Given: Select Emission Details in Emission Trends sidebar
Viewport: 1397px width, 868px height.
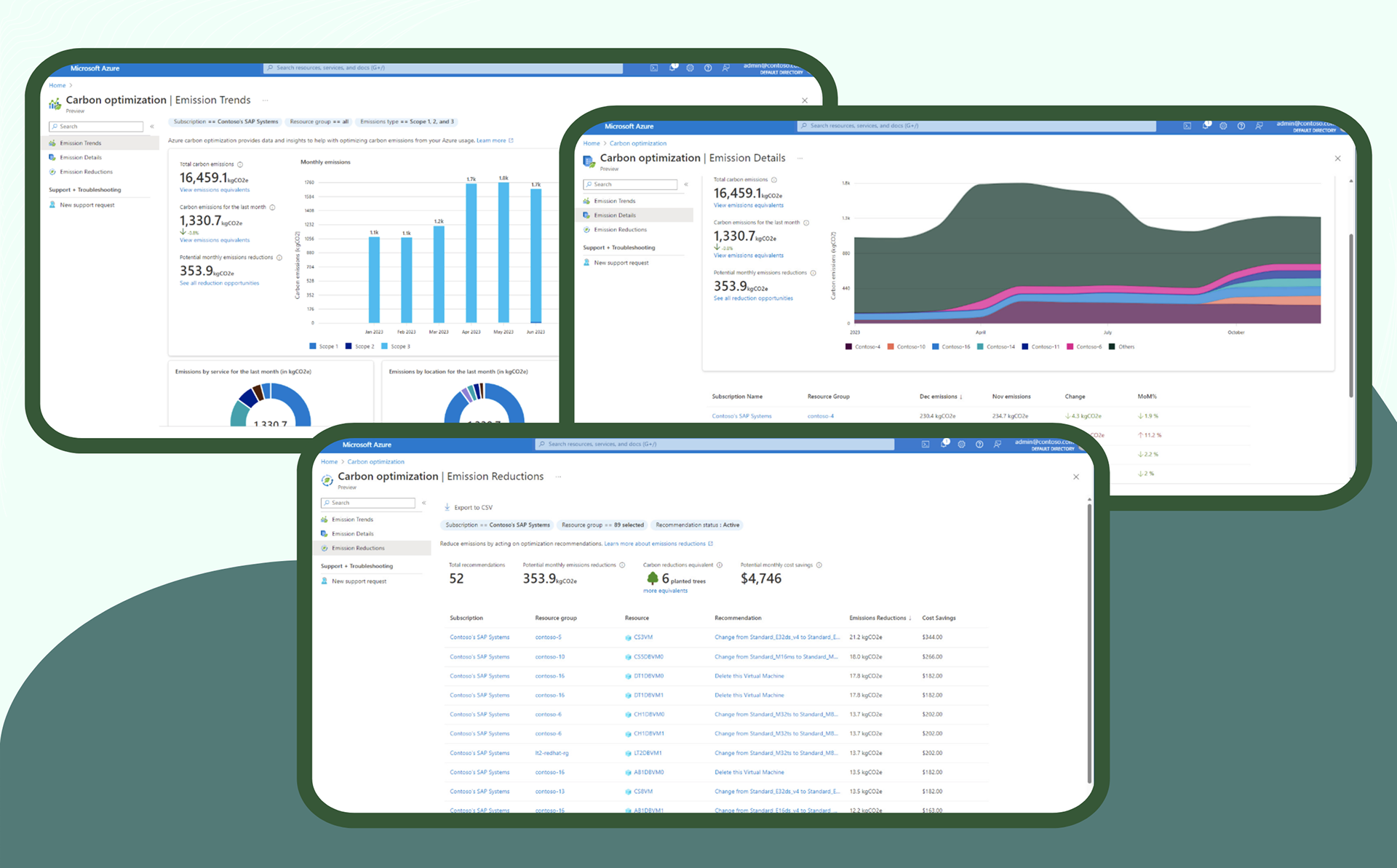Looking at the screenshot, I should [x=81, y=157].
